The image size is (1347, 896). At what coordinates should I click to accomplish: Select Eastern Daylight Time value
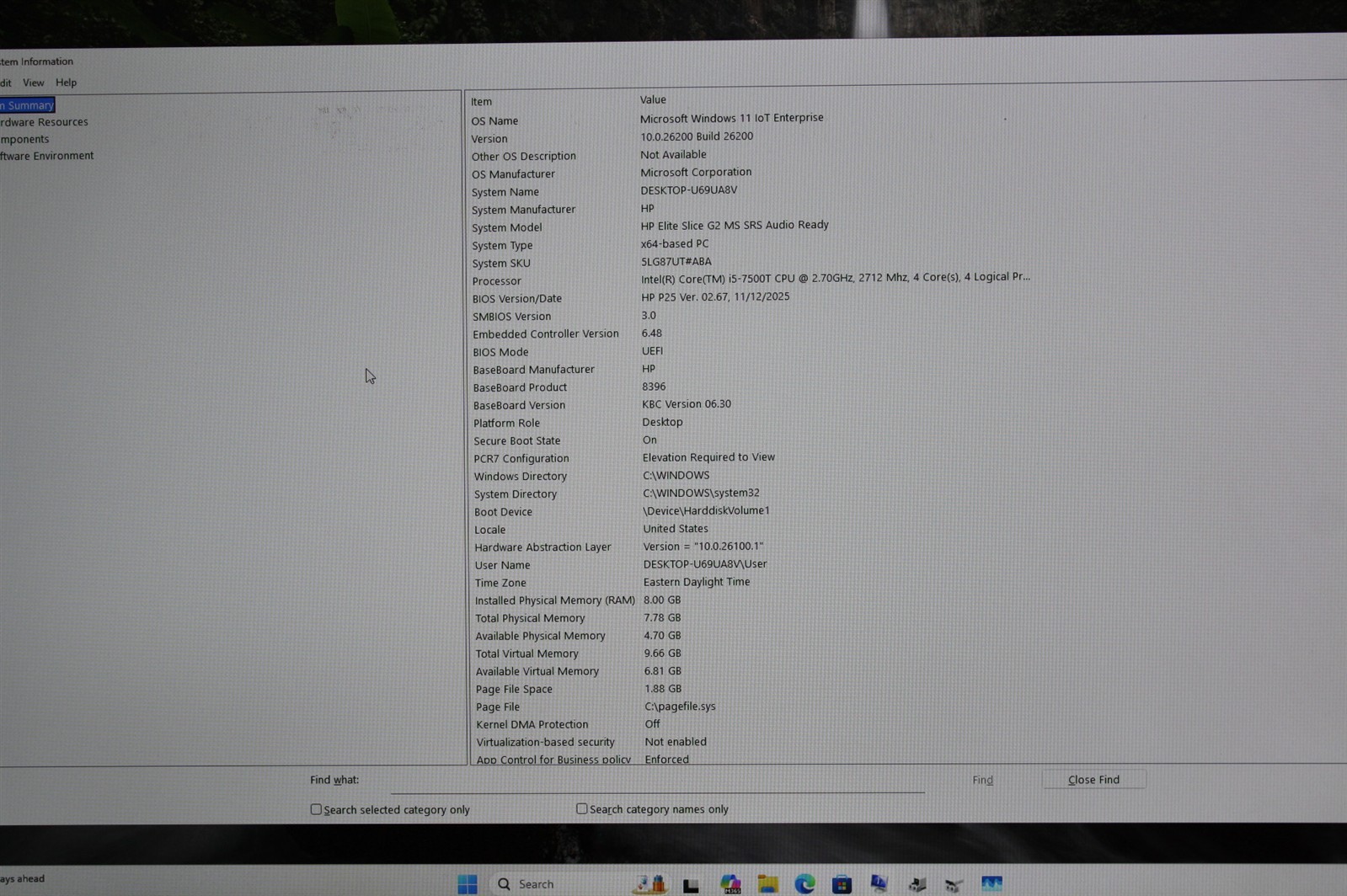click(697, 582)
